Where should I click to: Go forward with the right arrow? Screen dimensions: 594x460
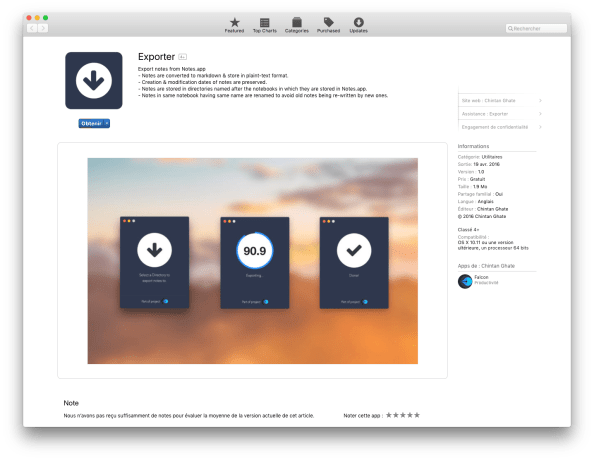tap(43, 28)
